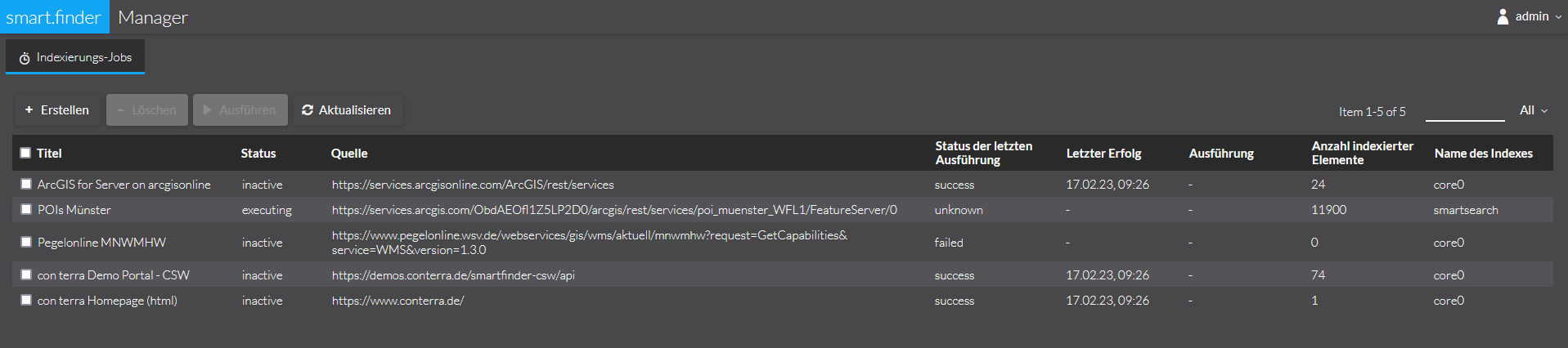Tick the con terra Homepage (html) checkbox
1568x348 pixels.
click(x=26, y=300)
